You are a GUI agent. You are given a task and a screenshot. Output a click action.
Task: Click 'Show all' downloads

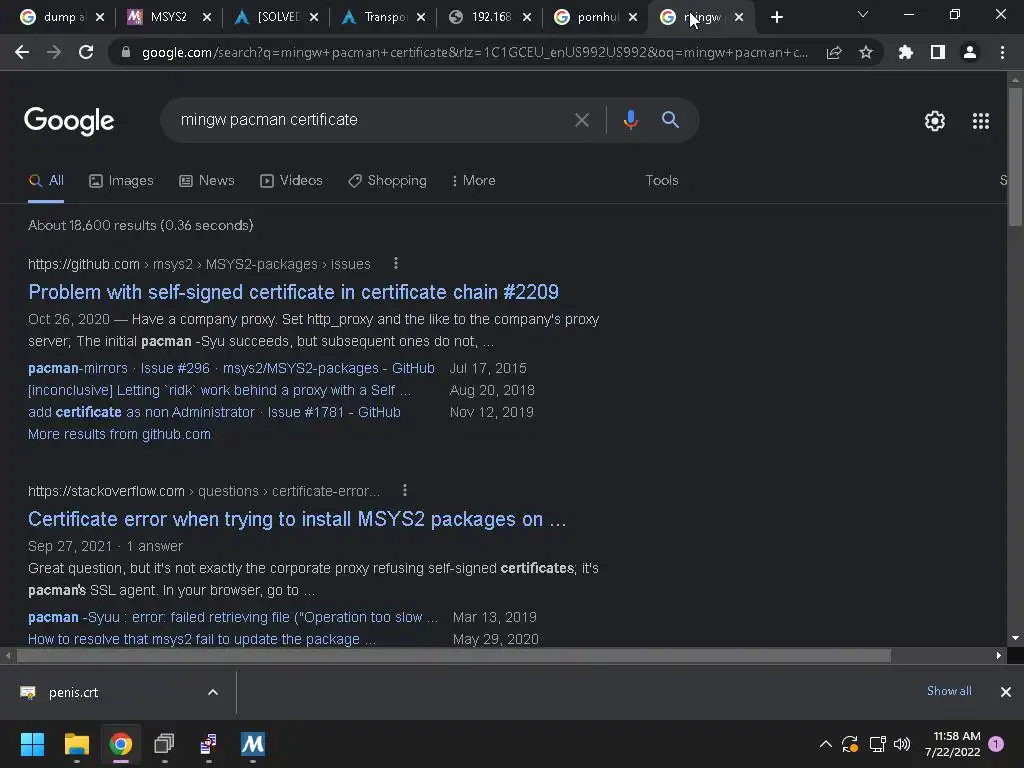(x=949, y=691)
